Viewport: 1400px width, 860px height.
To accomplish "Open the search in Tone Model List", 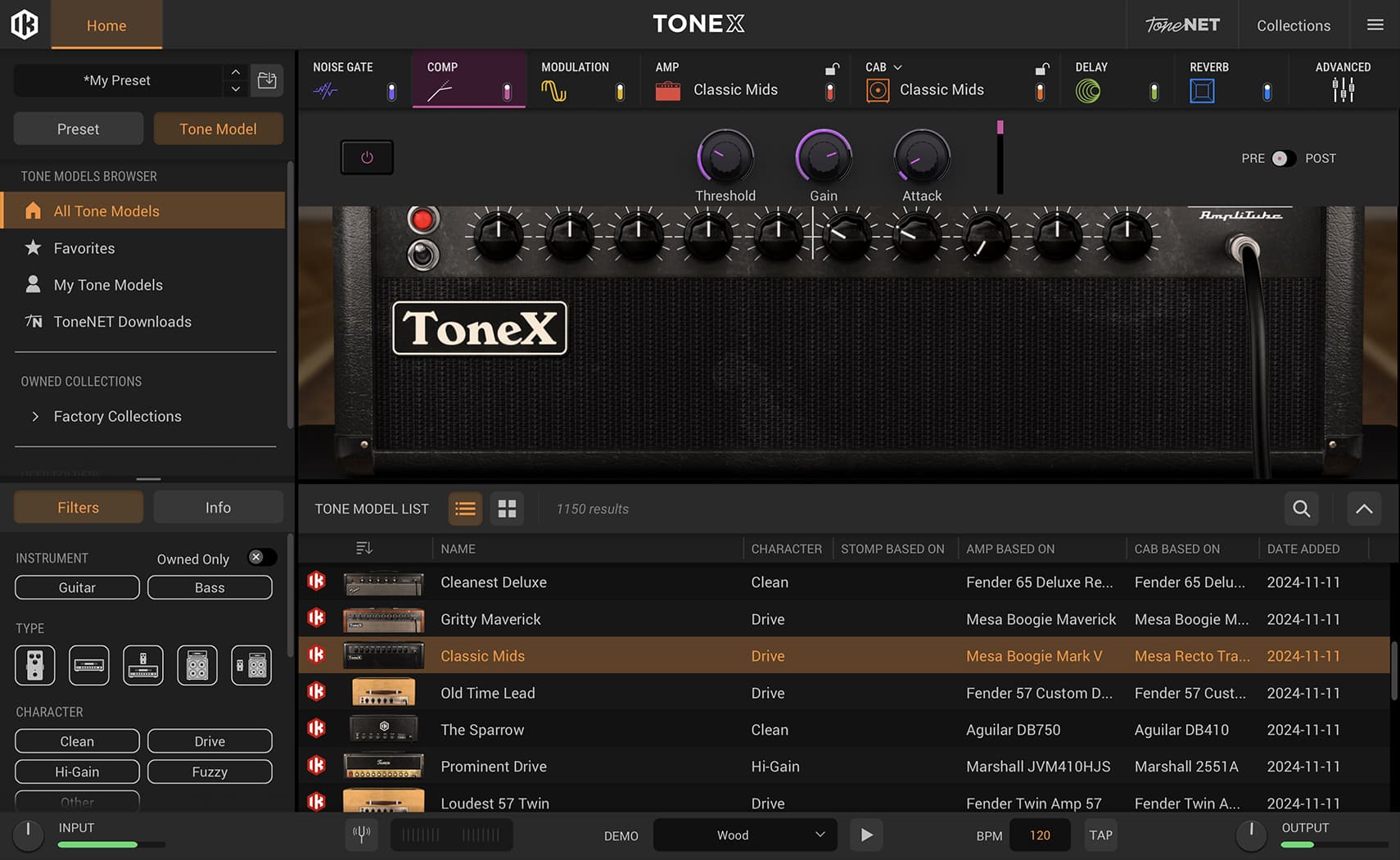I will click(1301, 509).
